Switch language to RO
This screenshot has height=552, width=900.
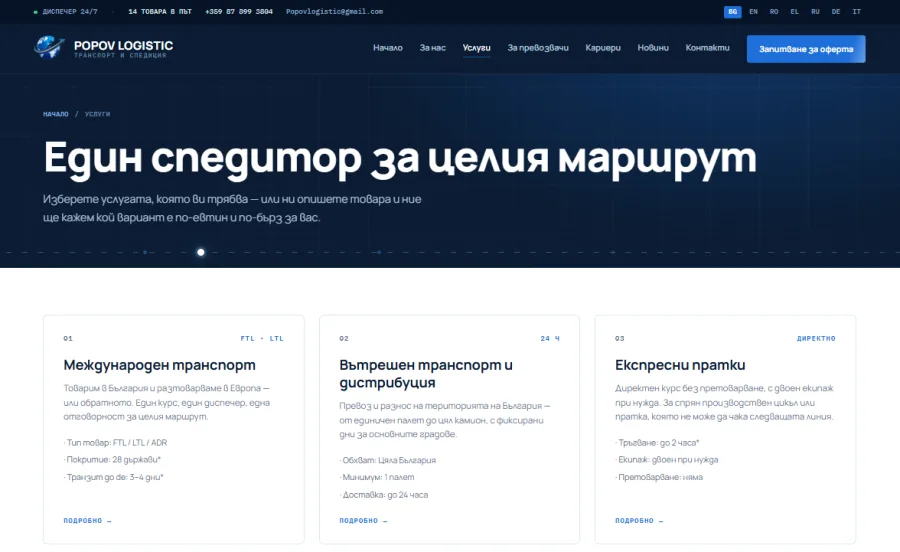click(x=774, y=11)
